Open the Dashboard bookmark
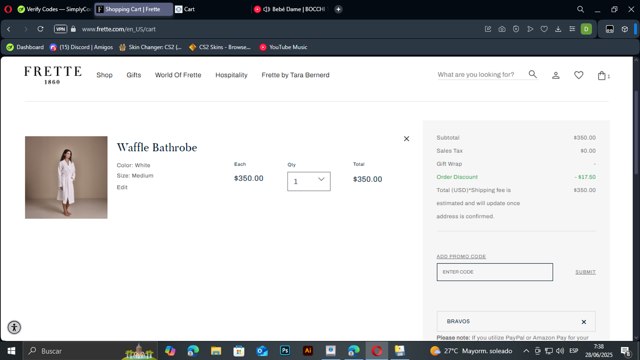The image size is (640, 360). click(25, 47)
